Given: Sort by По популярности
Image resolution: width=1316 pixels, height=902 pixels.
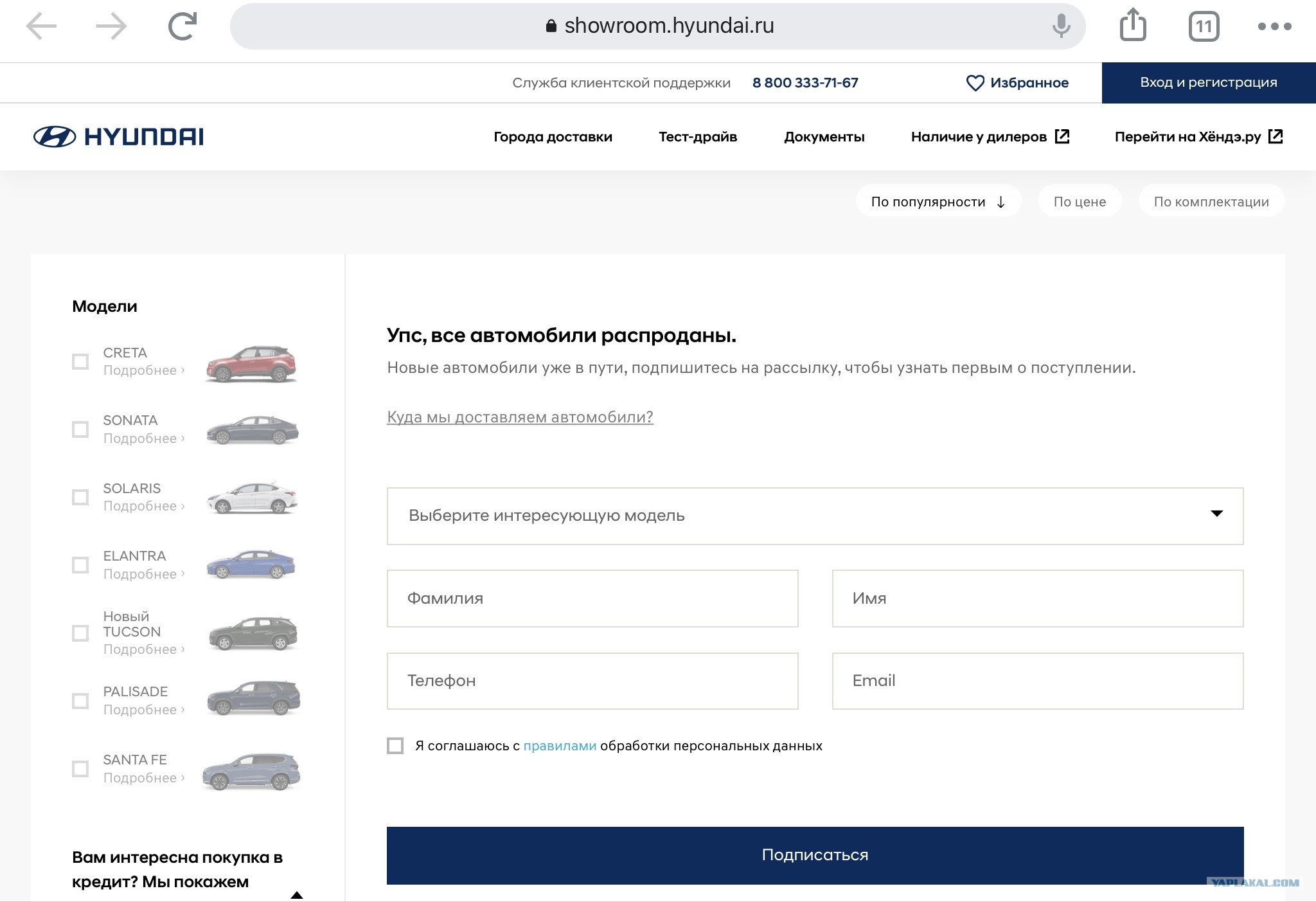Looking at the screenshot, I should click(938, 202).
